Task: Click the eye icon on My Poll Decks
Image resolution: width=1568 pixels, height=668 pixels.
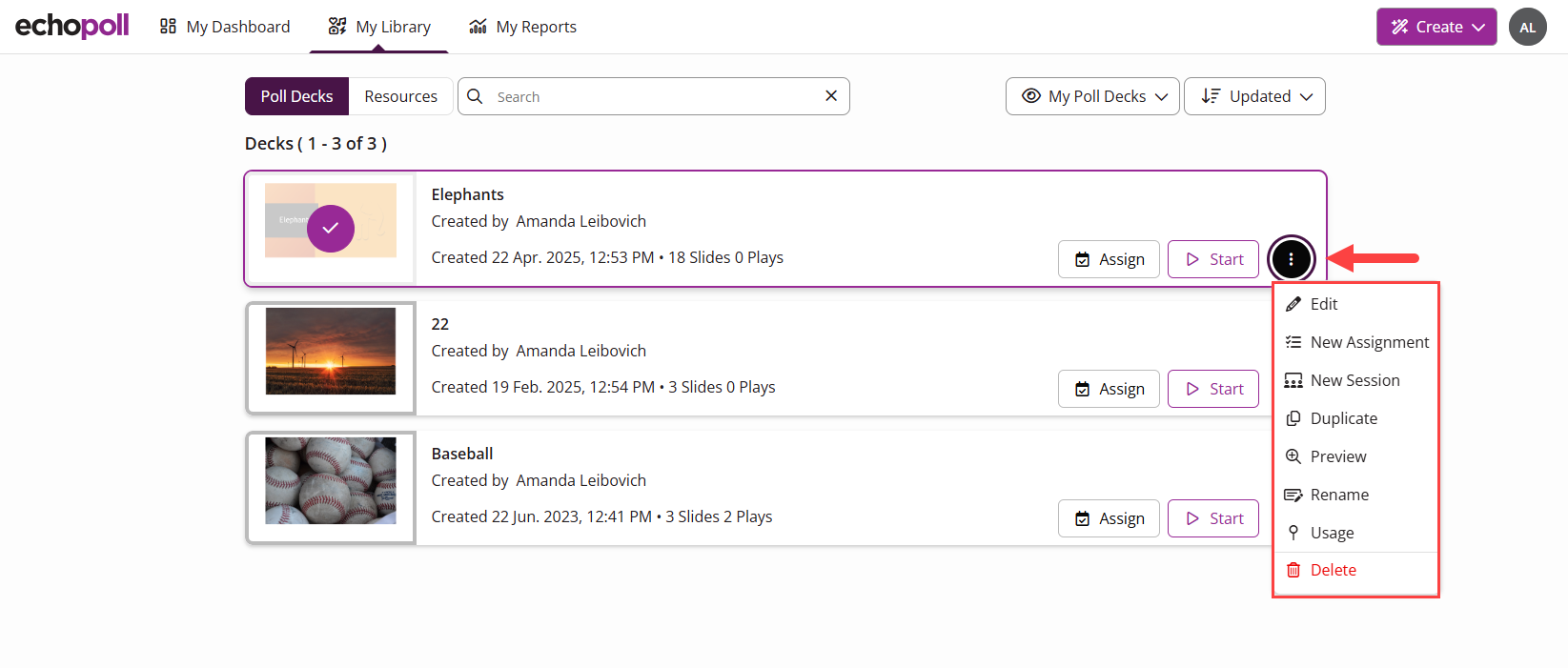Action: 1030,96
